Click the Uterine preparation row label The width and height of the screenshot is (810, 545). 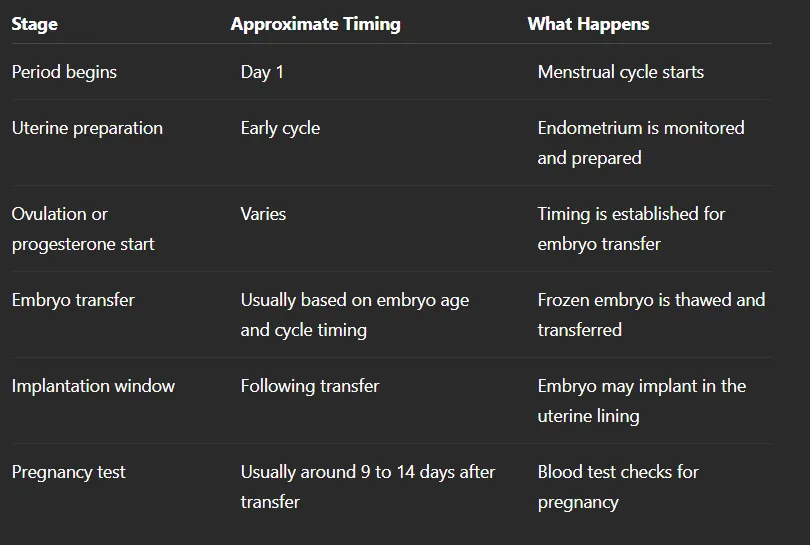tap(87, 128)
